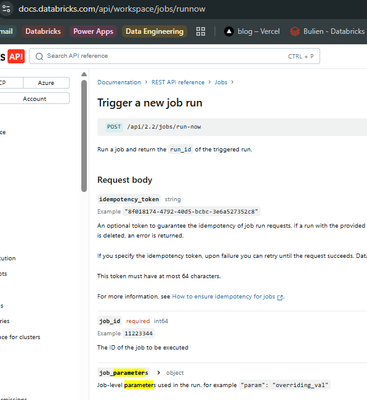Click the /api/2.2/jobs/run-now endpoint path

click(164, 127)
